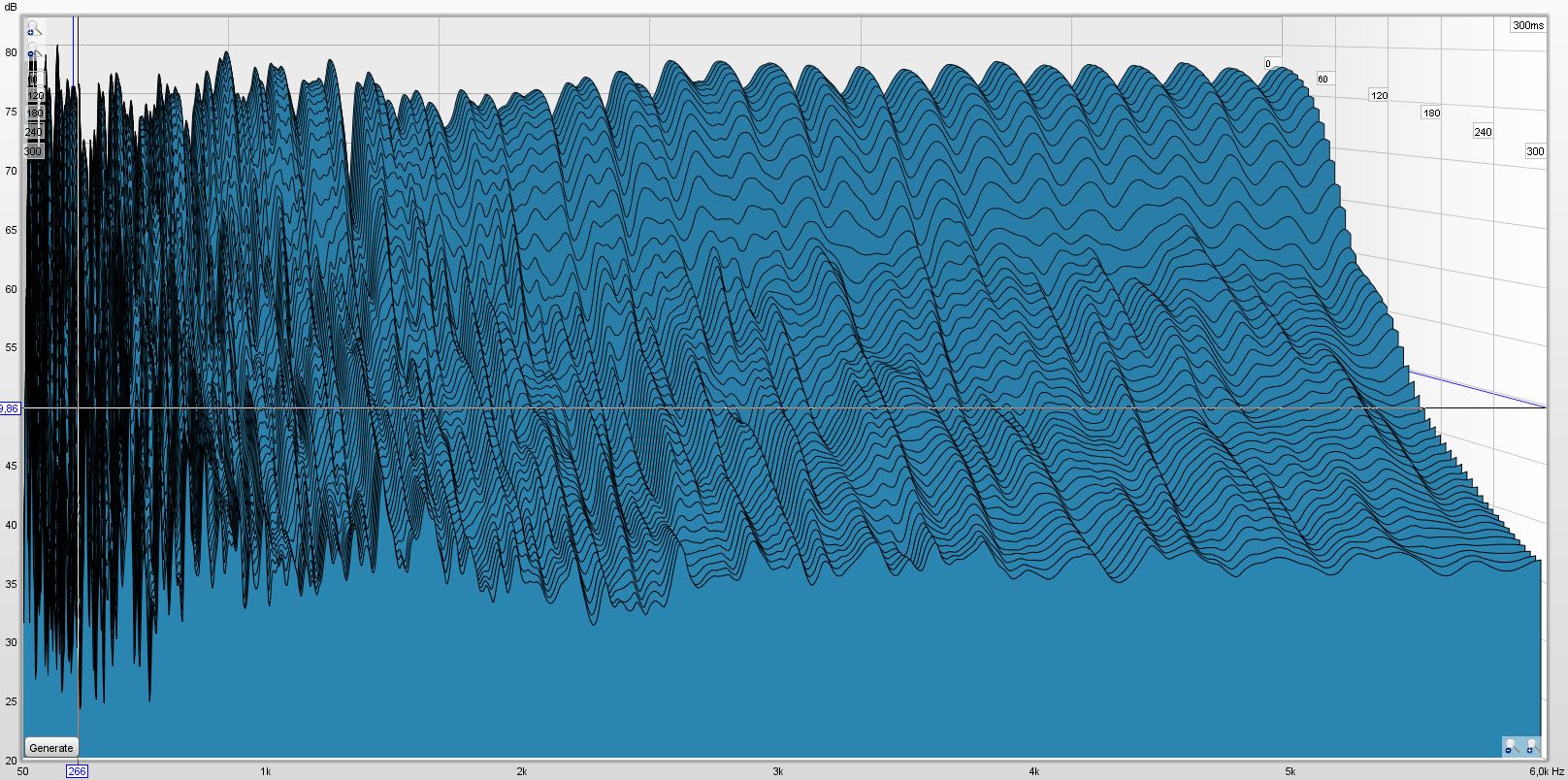The width and height of the screenshot is (1568, 780).
Task: Click the 55 dB axis tick label
Action: tap(11, 347)
